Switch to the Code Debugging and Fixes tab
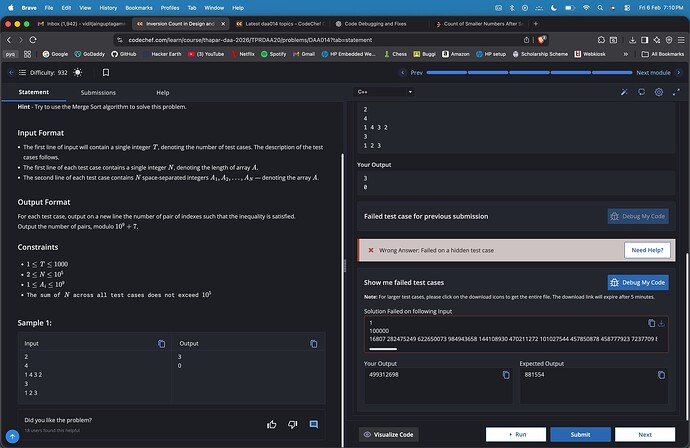The width and height of the screenshot is (690, 448). point(376,24)
